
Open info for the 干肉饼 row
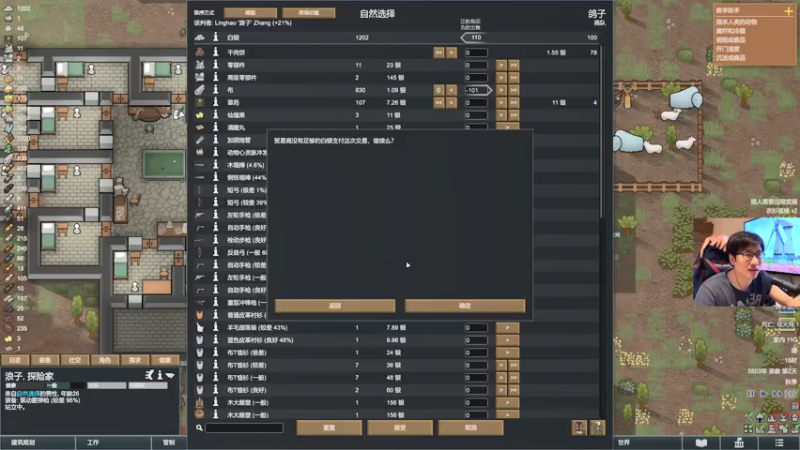[215, 52]
